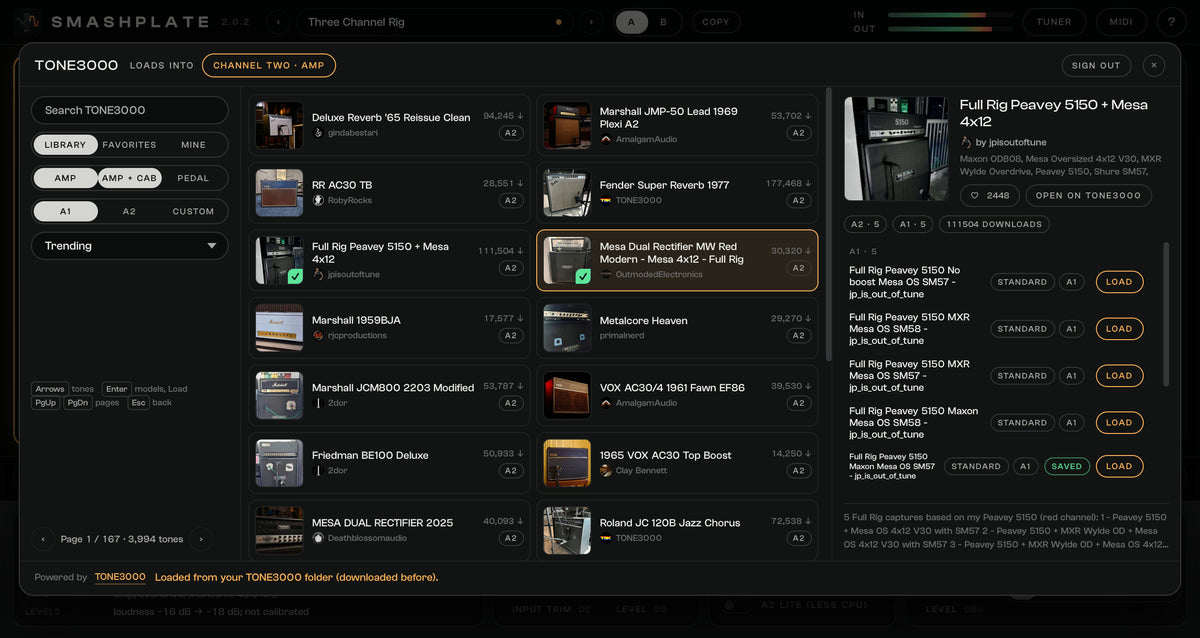Click rjcproductions author avatar icon

(318, 335)
